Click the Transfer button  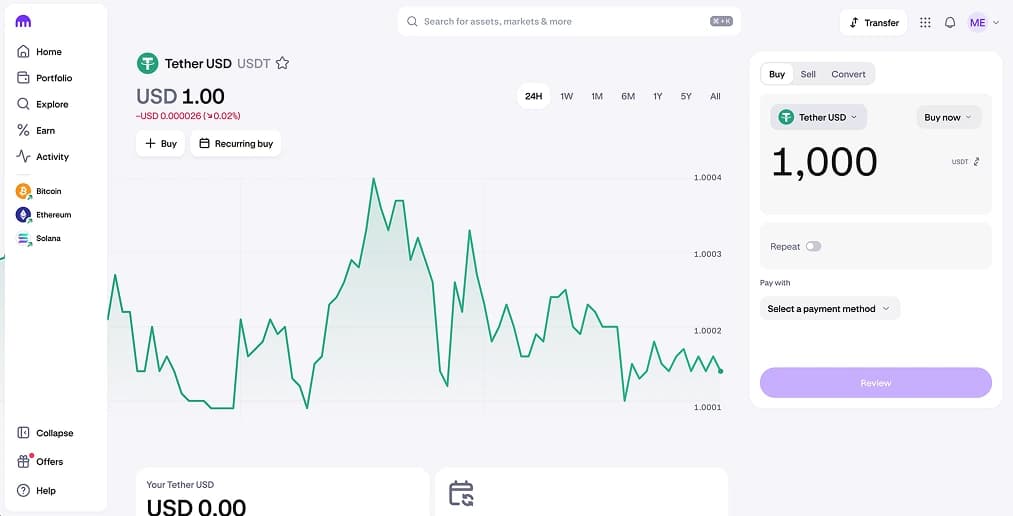pos(873,23)
